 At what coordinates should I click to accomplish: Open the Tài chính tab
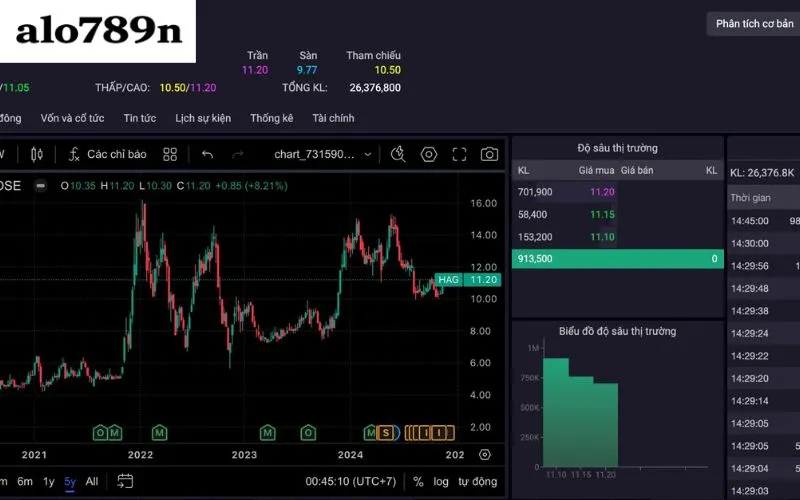tap(333, 118)
